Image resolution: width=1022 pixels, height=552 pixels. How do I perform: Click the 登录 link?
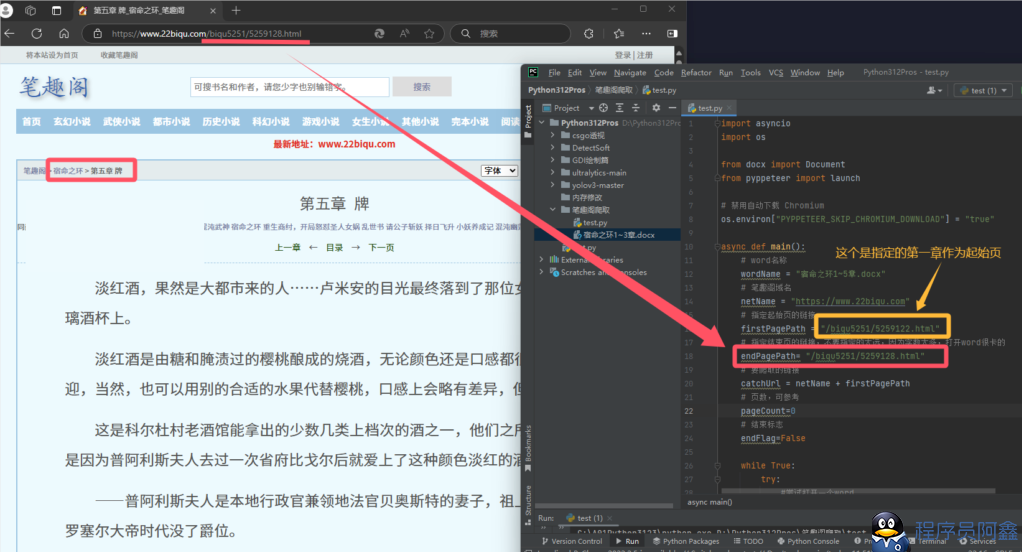(622, 55)
